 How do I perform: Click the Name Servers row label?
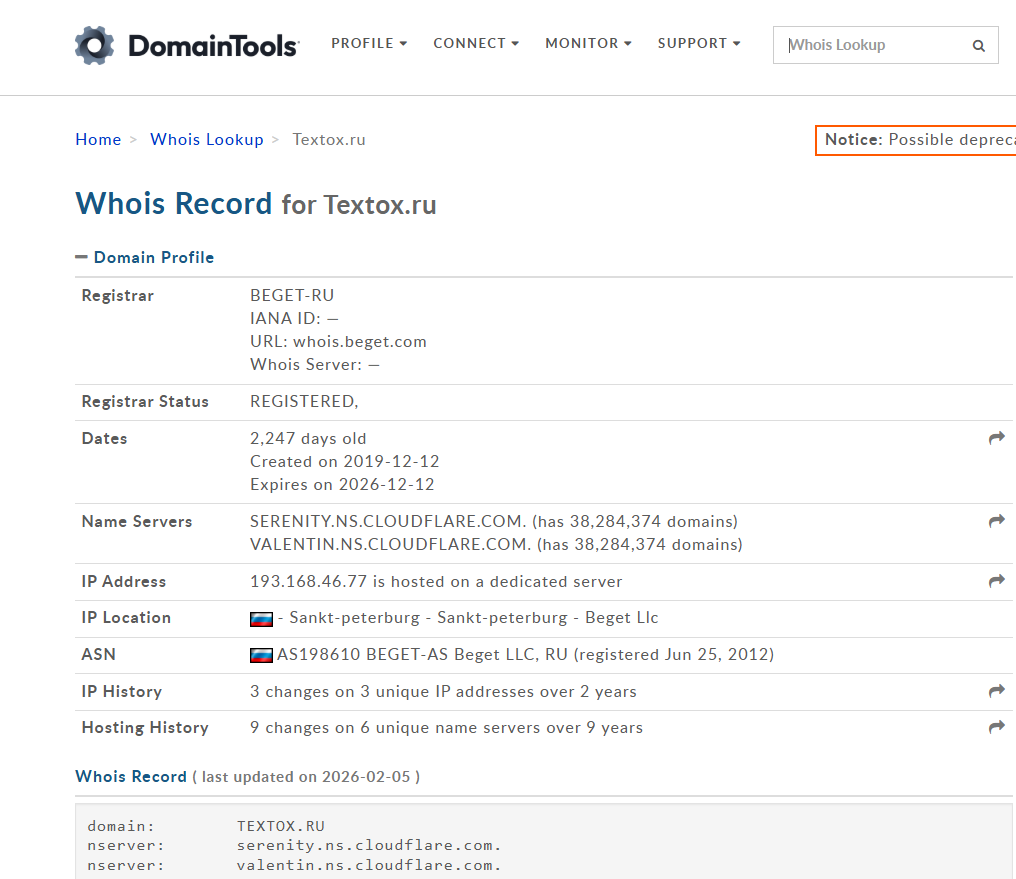[x=137, y=521]
